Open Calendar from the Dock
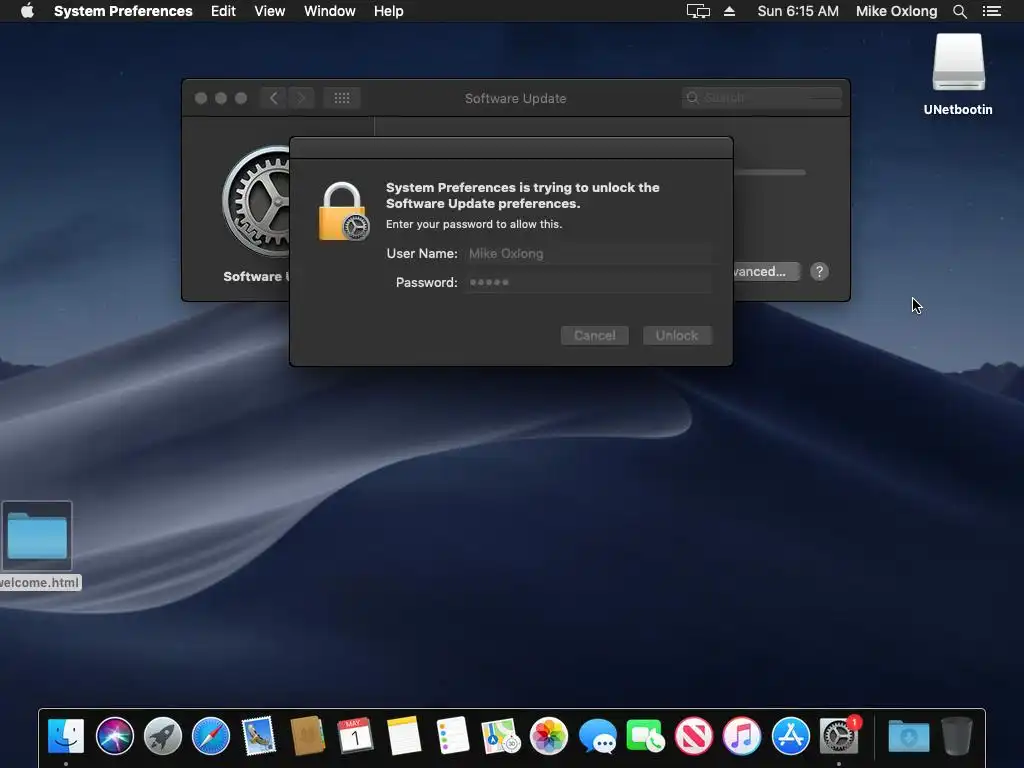This screenshot has width=1024, height=768. pos(355,735)
